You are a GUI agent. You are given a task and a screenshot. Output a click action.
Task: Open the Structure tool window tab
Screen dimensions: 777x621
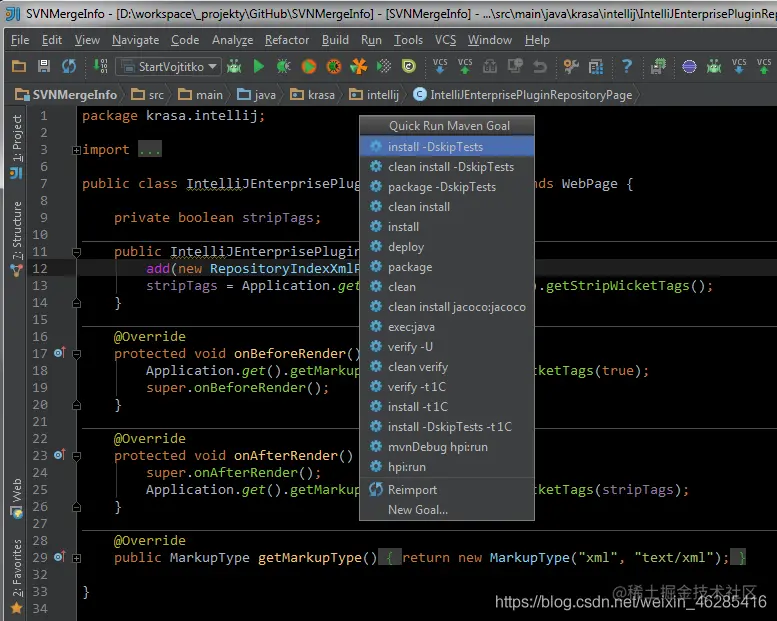tap(17, 237)
